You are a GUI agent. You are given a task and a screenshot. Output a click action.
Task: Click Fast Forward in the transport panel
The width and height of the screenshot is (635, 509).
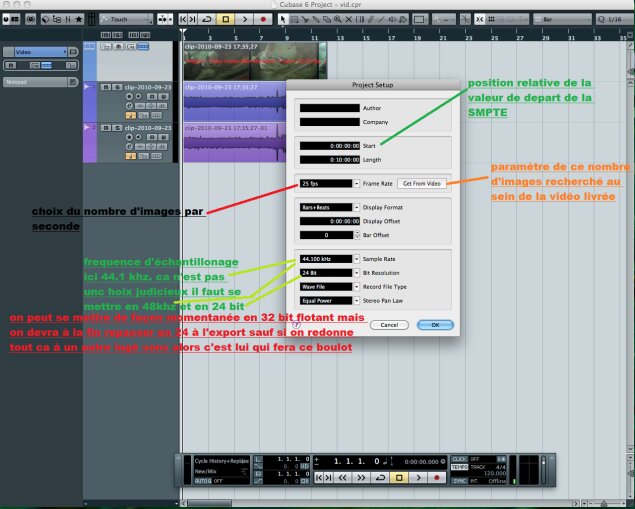pos(361,478)
